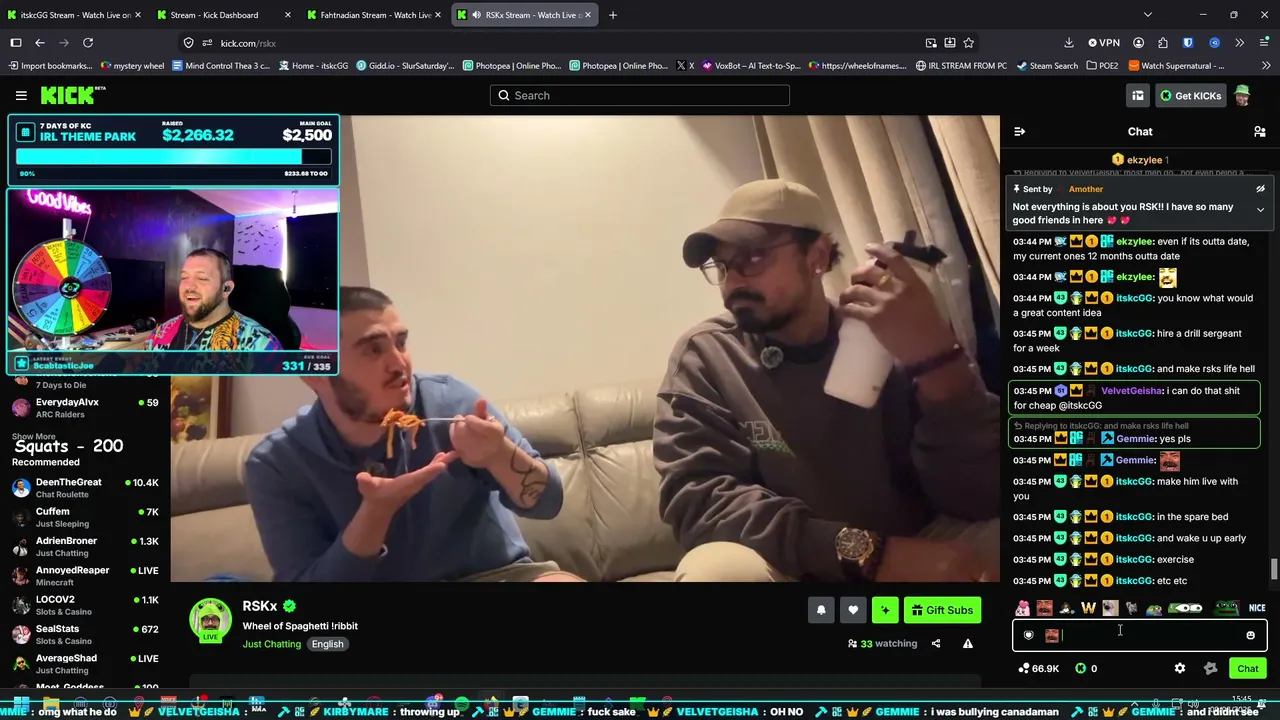Viewport: 1280px width, 720px height.
Task: Click the chat message input field
Action: pos(1139,635)
